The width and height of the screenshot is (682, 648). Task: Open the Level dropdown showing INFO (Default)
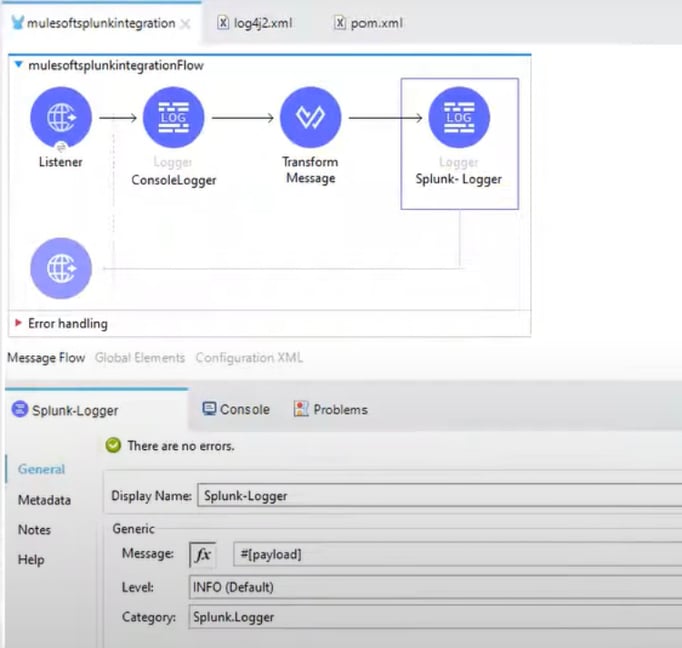point(435,587)
